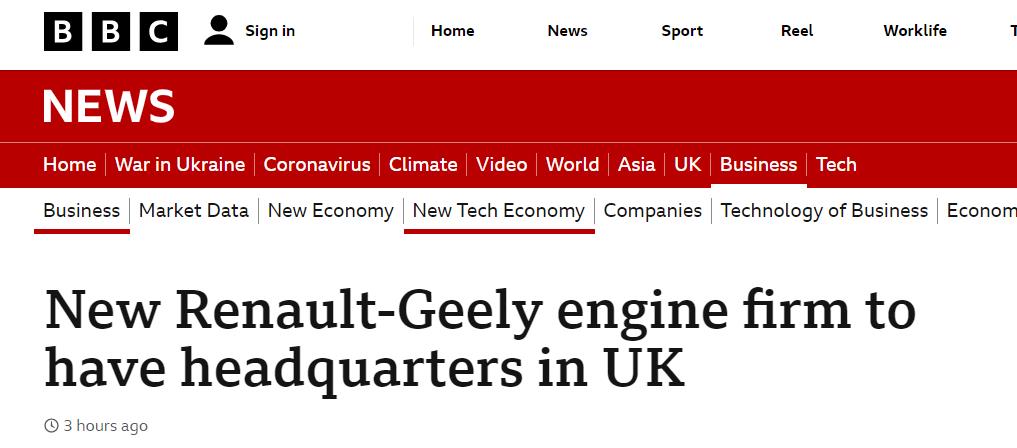This screenshot has width=1017, height=448.
Task: Click the Sign in person icon
Action: [218, 31]
